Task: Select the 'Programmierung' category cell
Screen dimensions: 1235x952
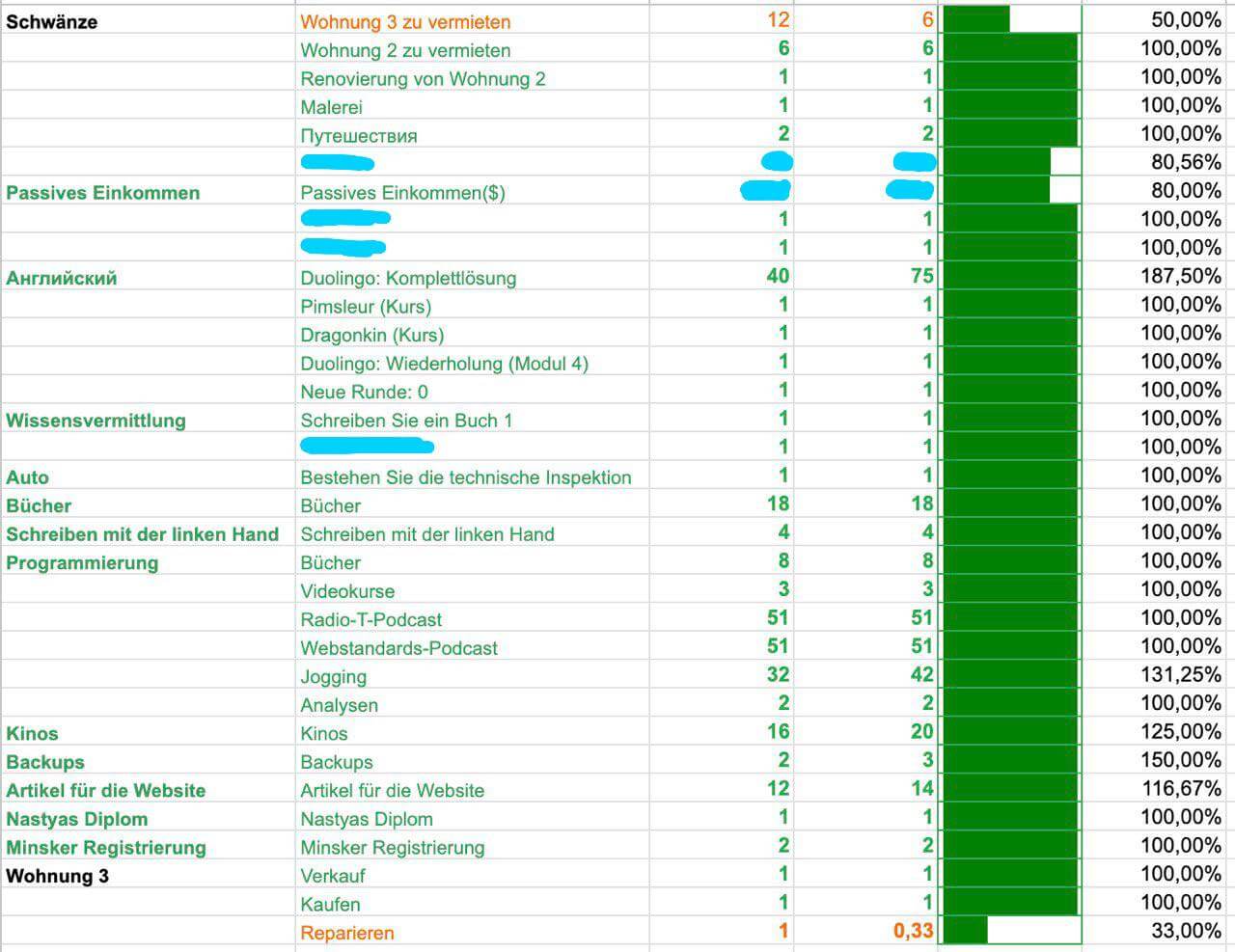Action: 148,562
